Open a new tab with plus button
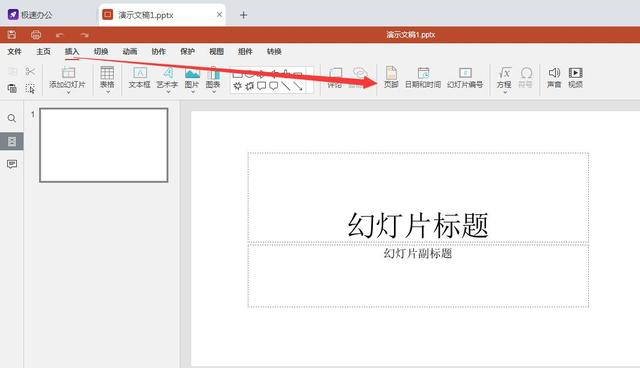This screenshot has width=640, height=368. (x=244, y=15)
